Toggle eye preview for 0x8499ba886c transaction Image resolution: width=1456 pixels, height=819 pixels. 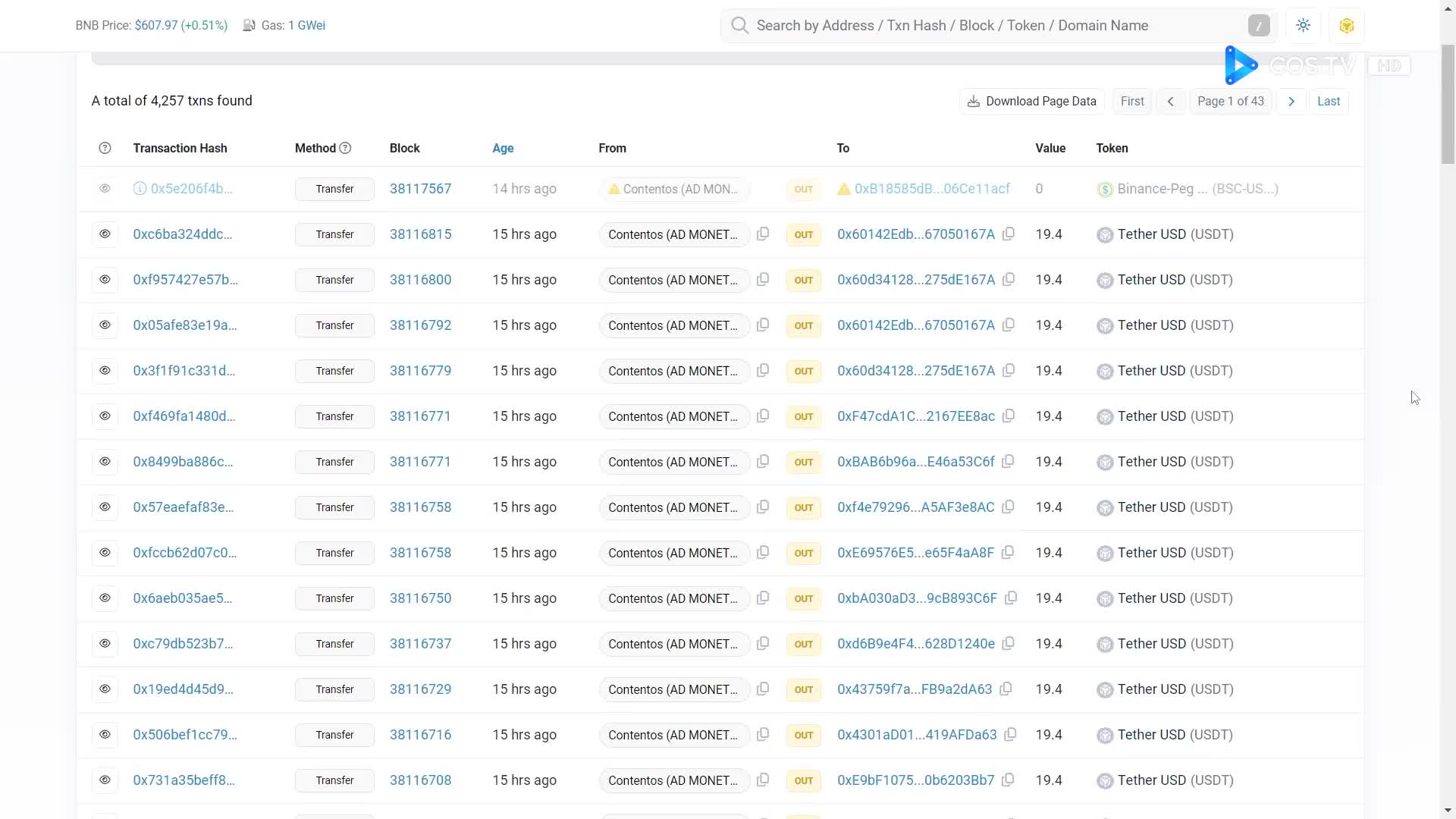click(105, 462)
